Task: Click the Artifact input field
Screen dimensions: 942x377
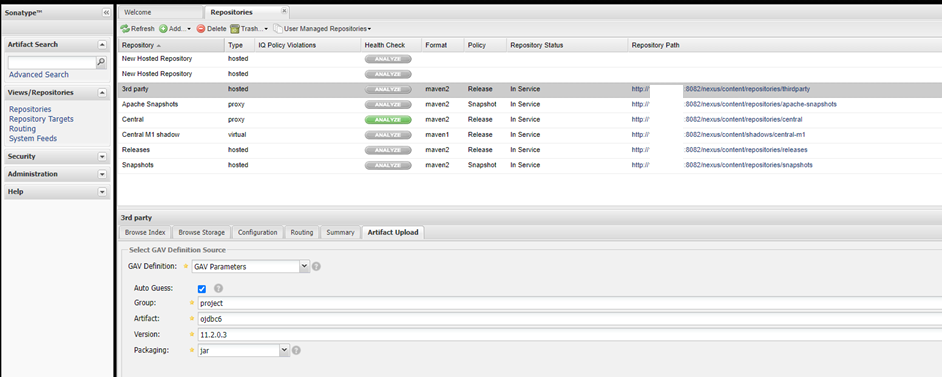Action: point(570,319)
